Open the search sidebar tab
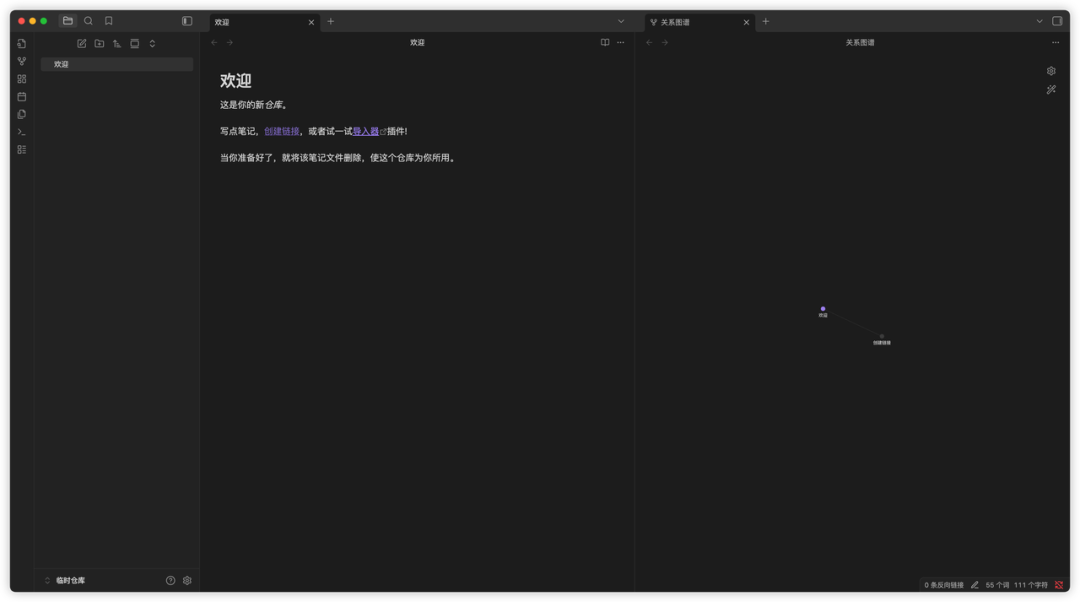This screenshot has height=602, width=1080. tap(88, 21)
